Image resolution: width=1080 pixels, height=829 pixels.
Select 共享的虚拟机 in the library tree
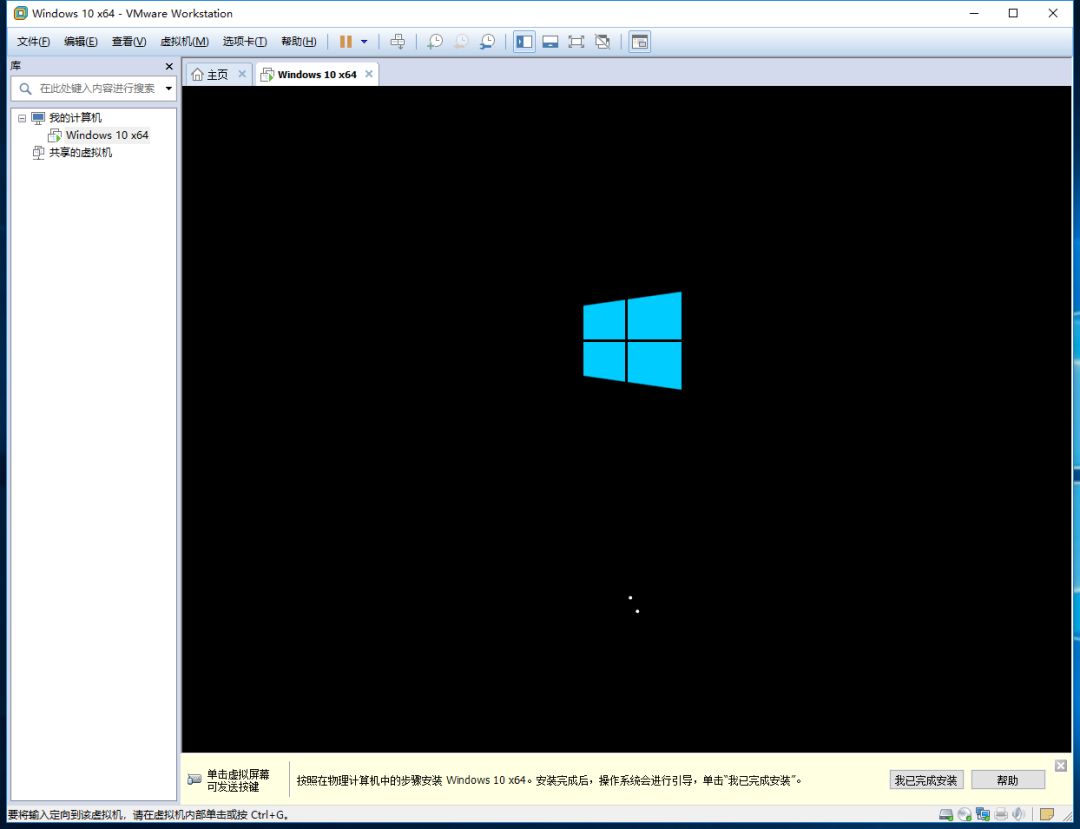[80, 152]
